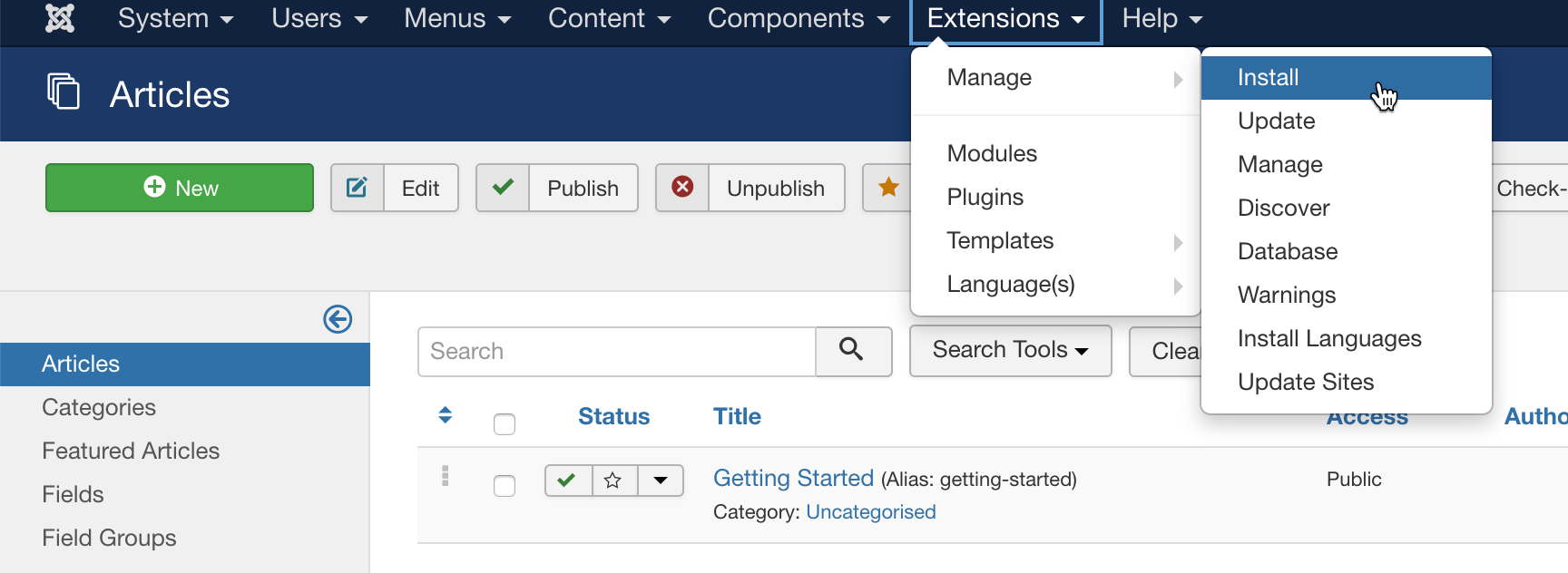
Task: Select Install from Extensions submenu
Action: [1269, 78]
